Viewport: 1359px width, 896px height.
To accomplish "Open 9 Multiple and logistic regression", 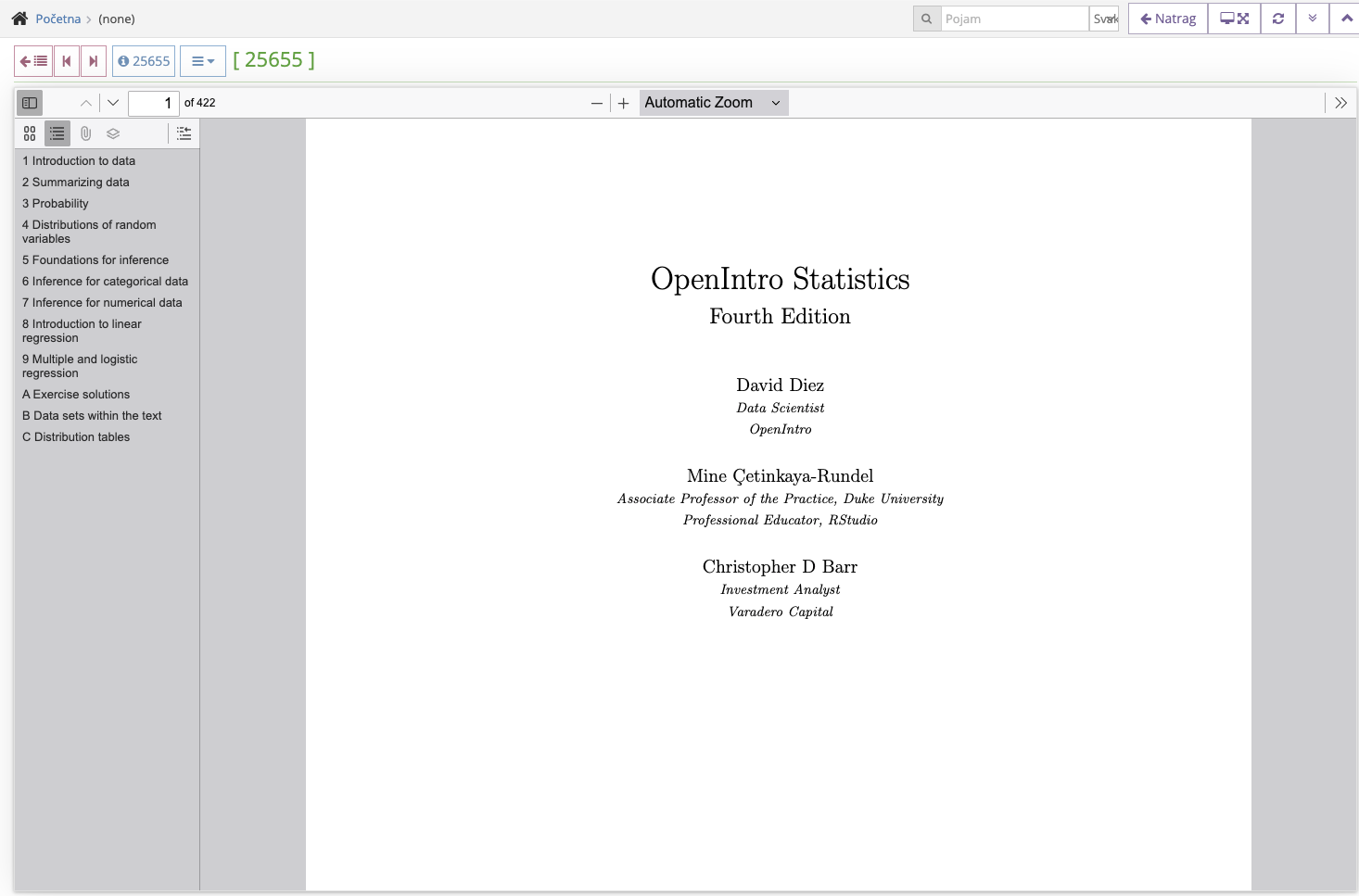I will 80,366.
